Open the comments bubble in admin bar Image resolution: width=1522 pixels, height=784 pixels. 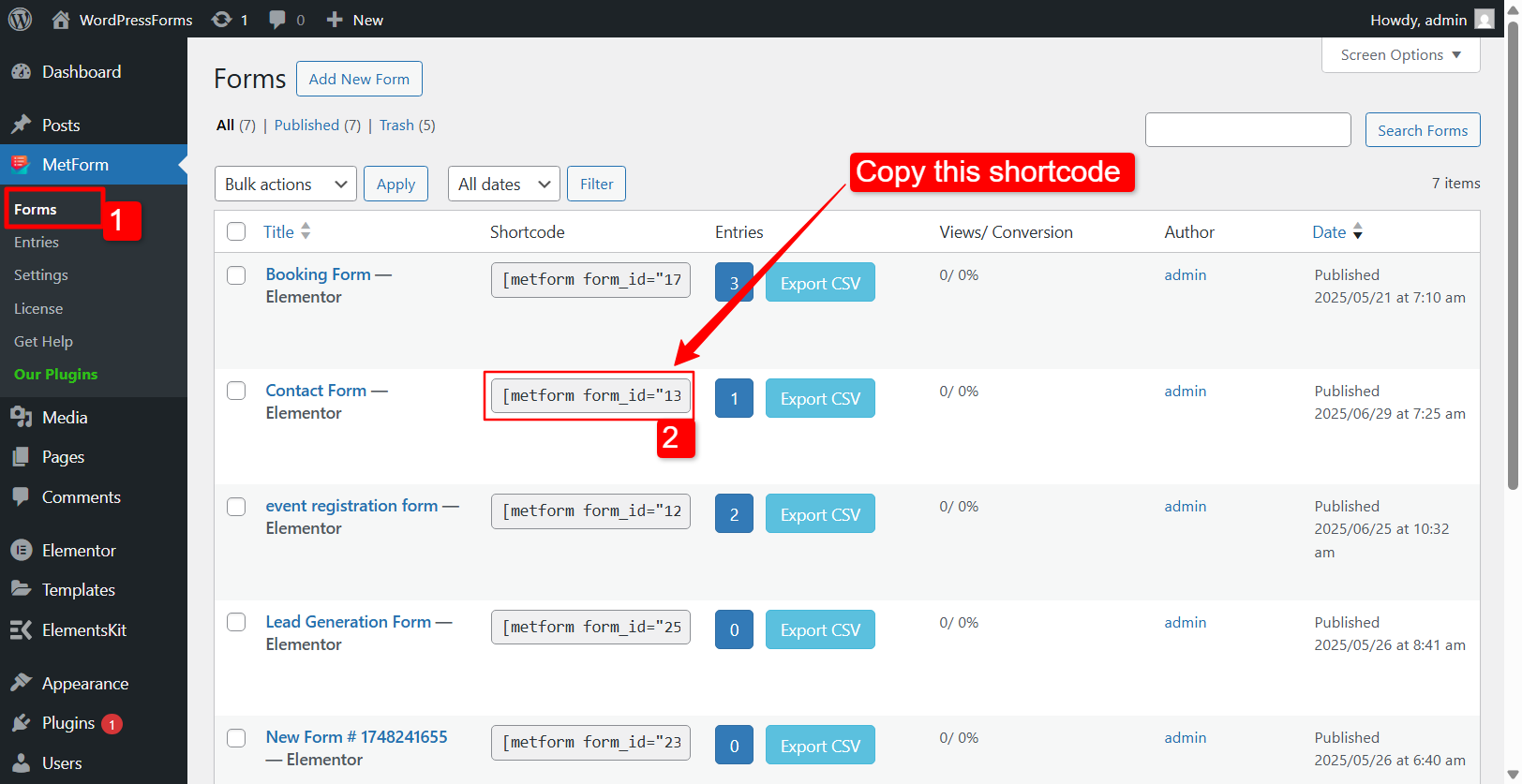pyautogui.click(x=277, y=20)
